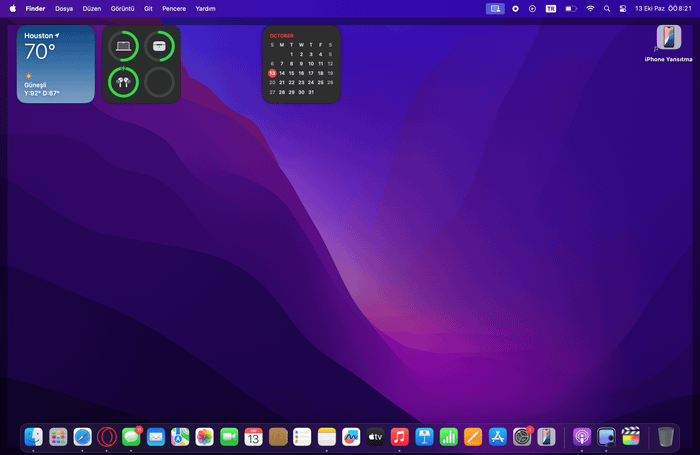Image resolution: width=700 pixels, height=455 pixels.
Task: Launch Freeform from the Dock
Action: 351,437
